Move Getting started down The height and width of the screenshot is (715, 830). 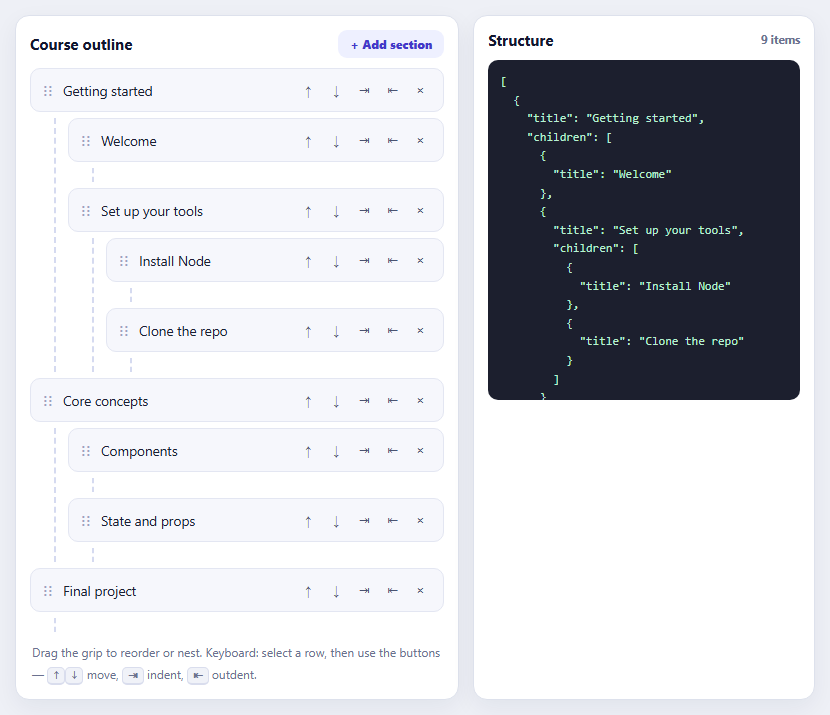[336, 91]
